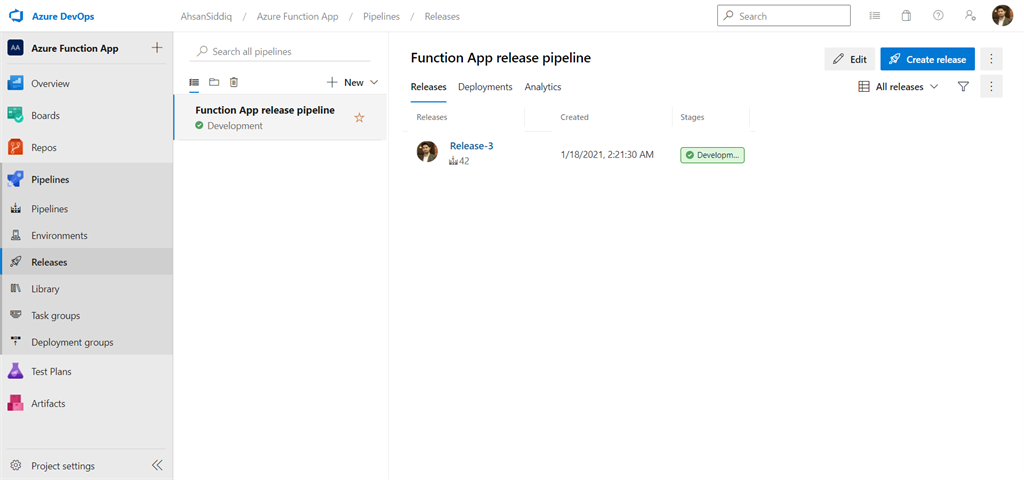Open the Release-3 link

point(472,146)
